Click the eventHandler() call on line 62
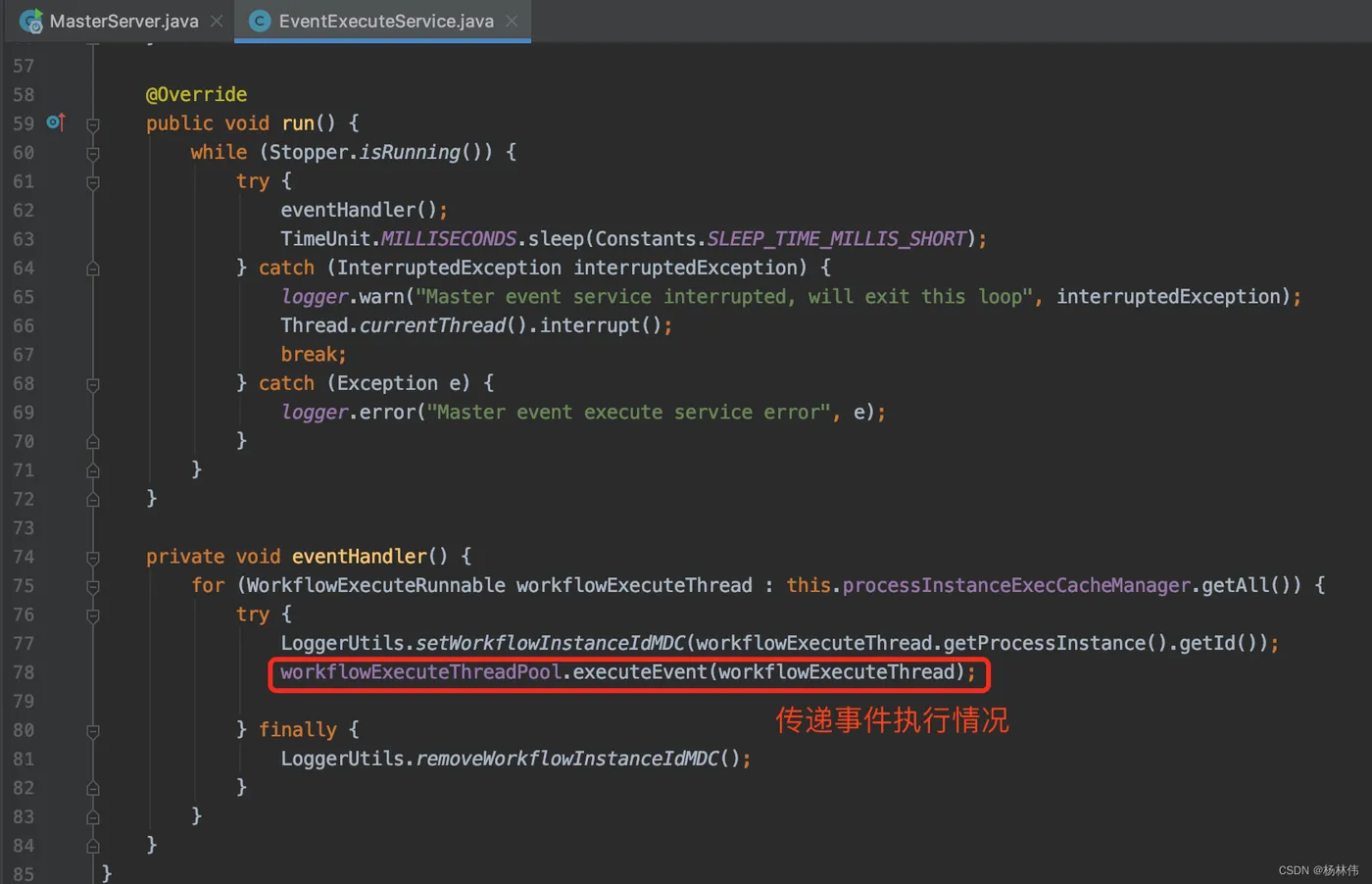Image resolution: width=1372 pixels, height=884 pixels. [x=359, y=210]
